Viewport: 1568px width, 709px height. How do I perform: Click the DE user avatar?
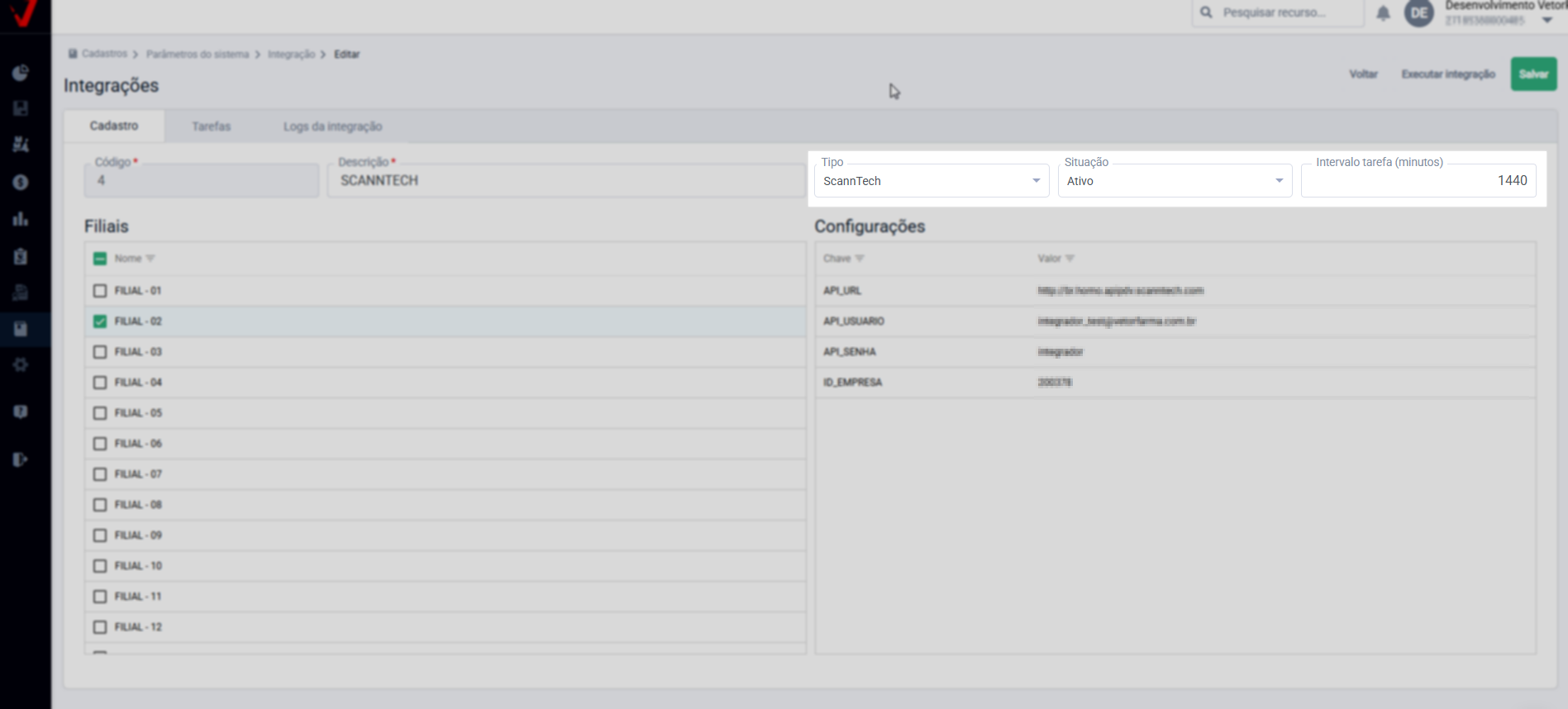point(1418,13)
